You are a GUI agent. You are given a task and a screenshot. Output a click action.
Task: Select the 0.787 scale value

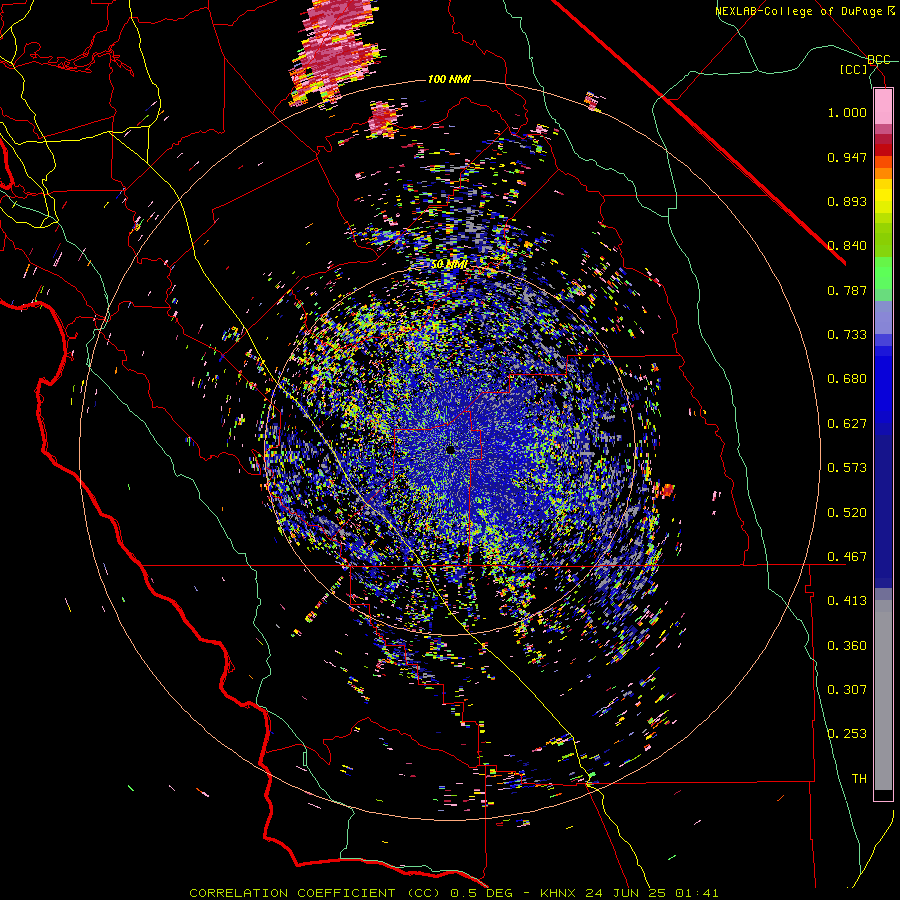[847, 290]
